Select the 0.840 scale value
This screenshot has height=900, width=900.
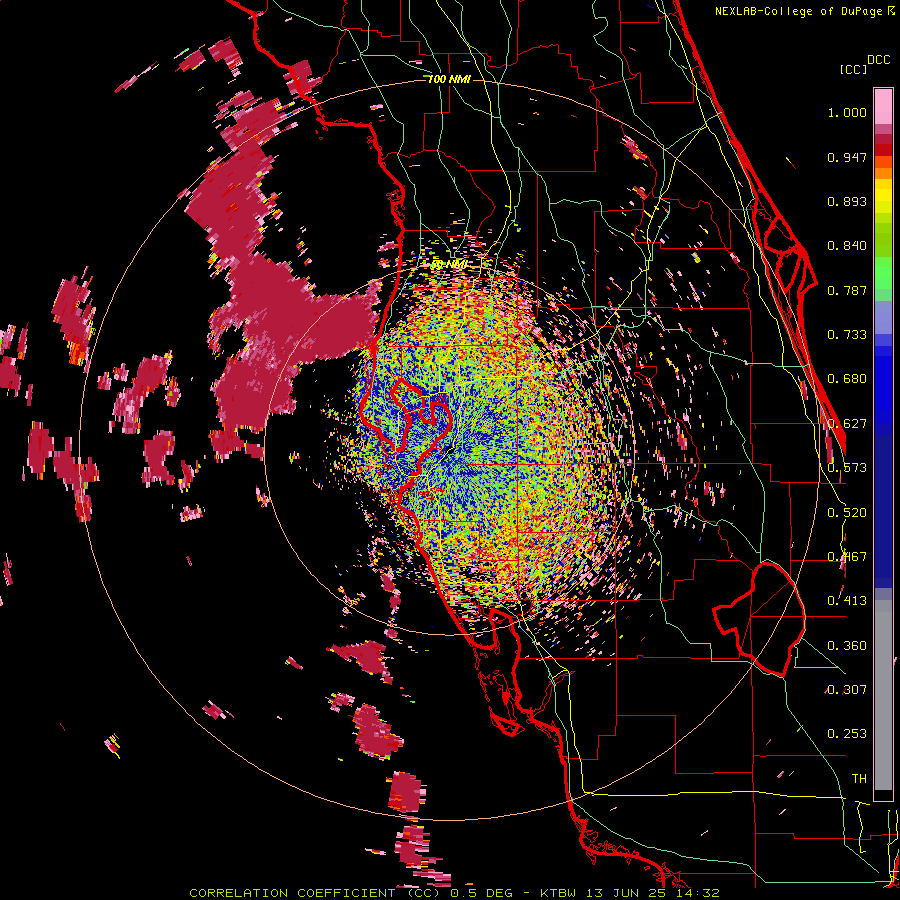(x=847, y=246)
